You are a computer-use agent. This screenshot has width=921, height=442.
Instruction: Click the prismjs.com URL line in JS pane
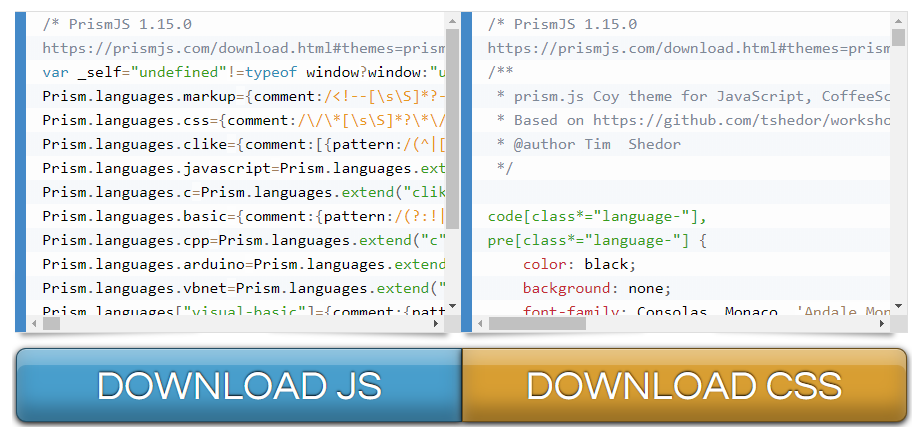[244, 49]
